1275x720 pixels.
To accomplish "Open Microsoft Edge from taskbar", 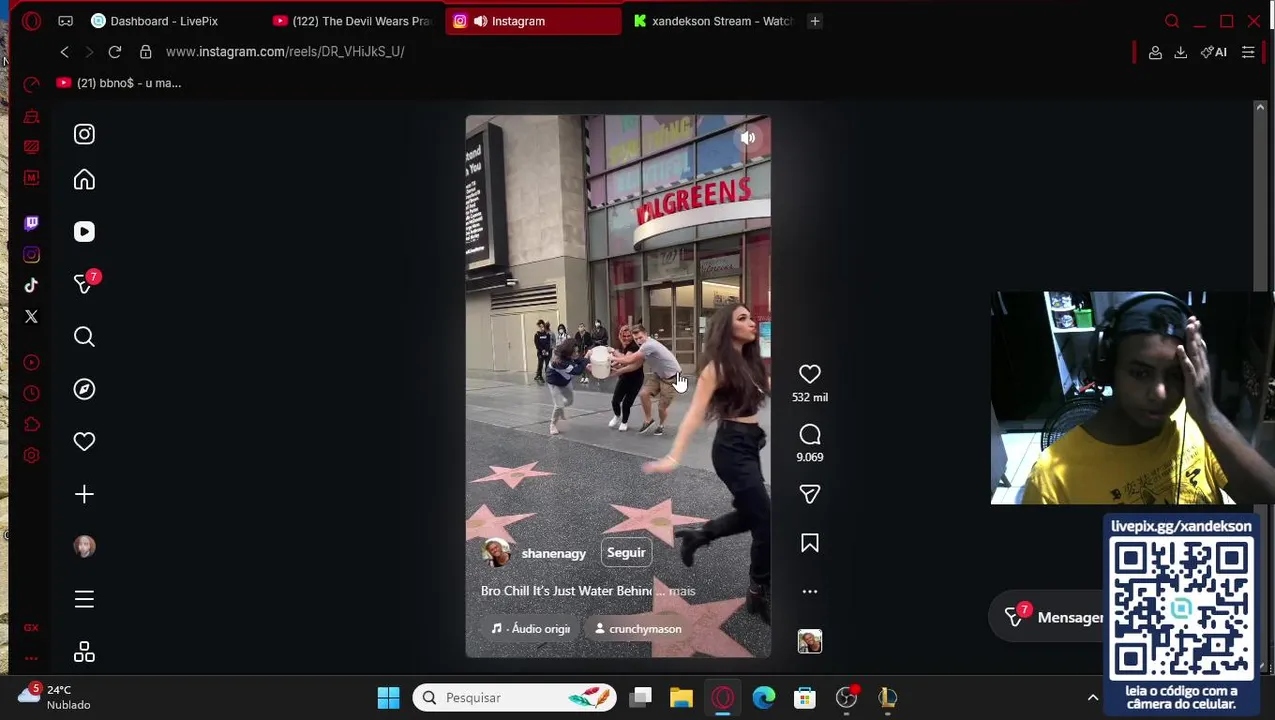I will (763, 697).
